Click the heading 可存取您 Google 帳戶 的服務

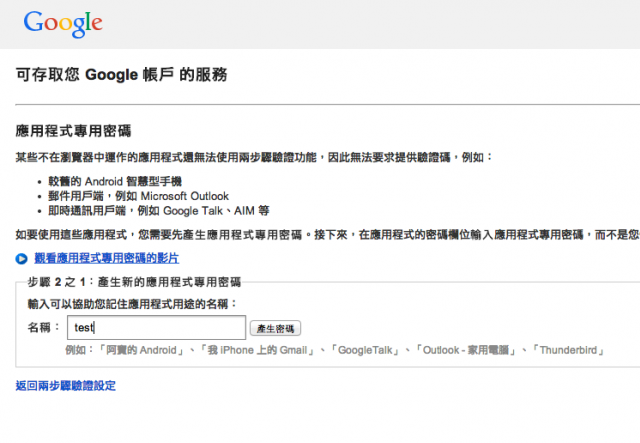click(121, 75)
